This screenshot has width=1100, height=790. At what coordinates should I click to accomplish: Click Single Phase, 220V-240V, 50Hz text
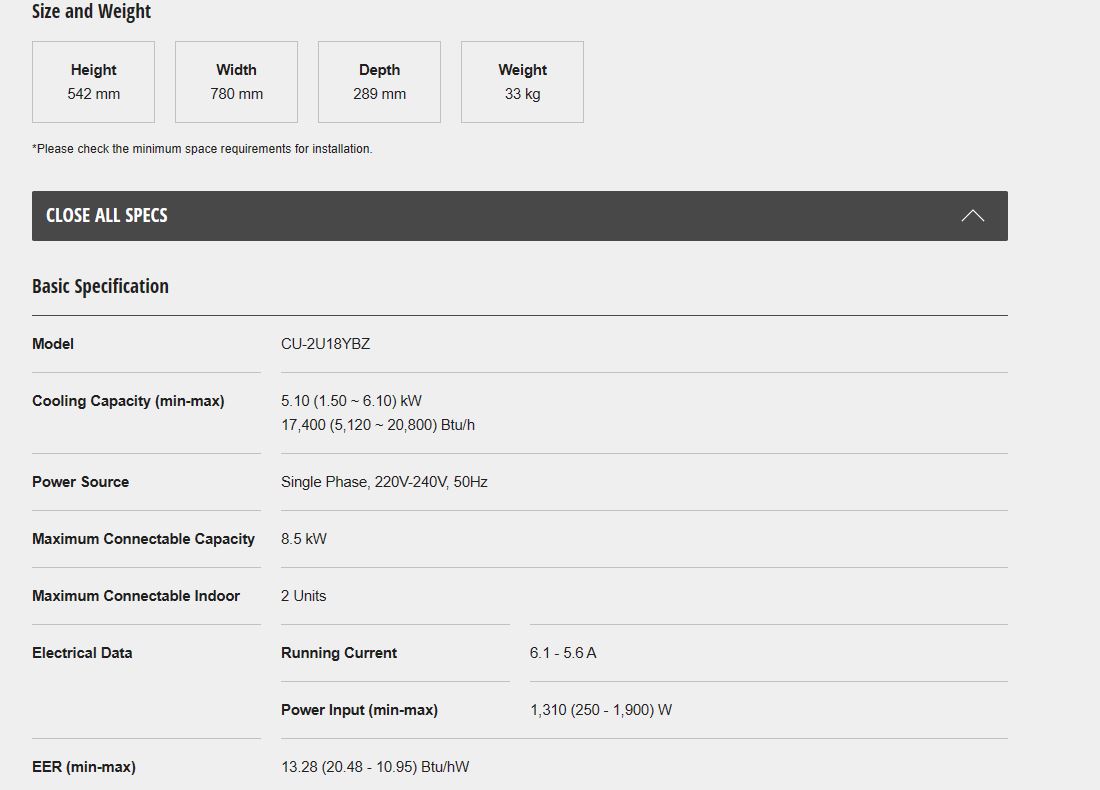[384, 482]
